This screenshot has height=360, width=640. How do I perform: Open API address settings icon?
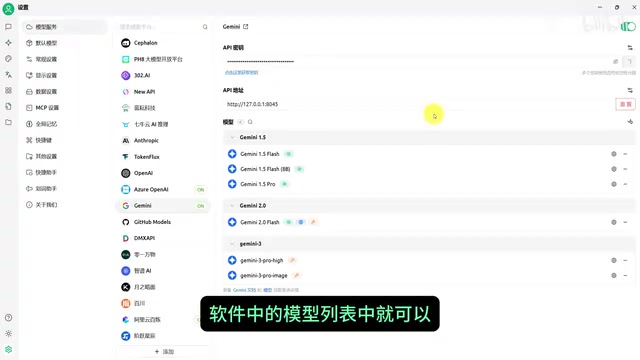630,90
